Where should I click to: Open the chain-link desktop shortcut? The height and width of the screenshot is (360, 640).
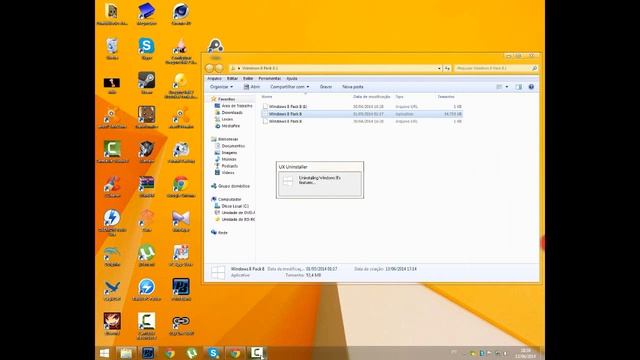tap(181, 324)
